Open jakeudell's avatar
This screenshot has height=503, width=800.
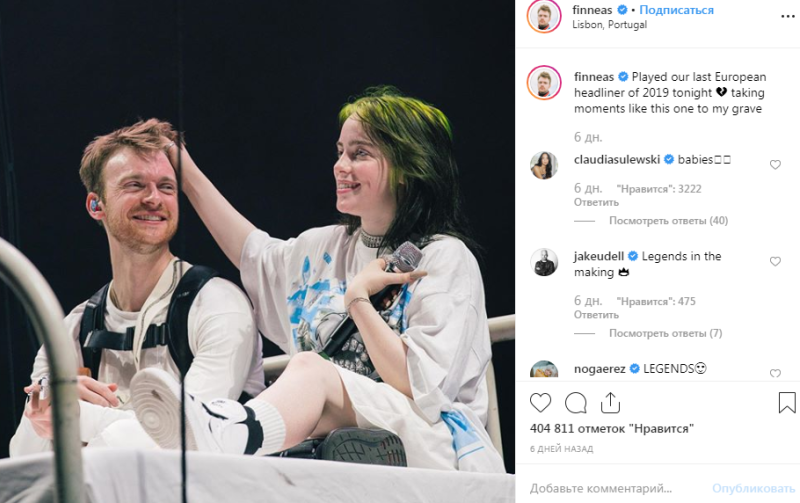(x=544, y=262)
